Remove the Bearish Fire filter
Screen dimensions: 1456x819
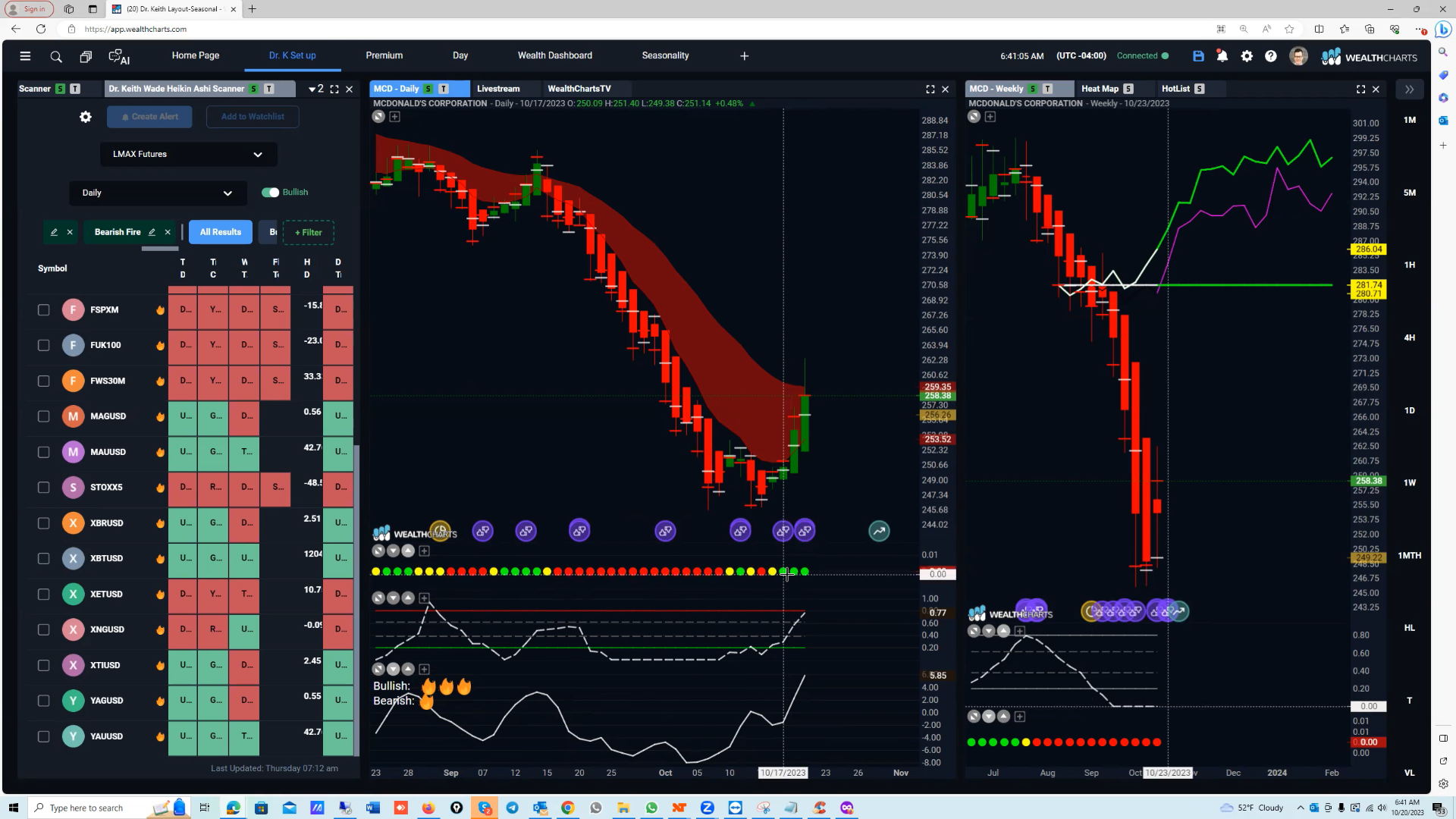[168, 232]
